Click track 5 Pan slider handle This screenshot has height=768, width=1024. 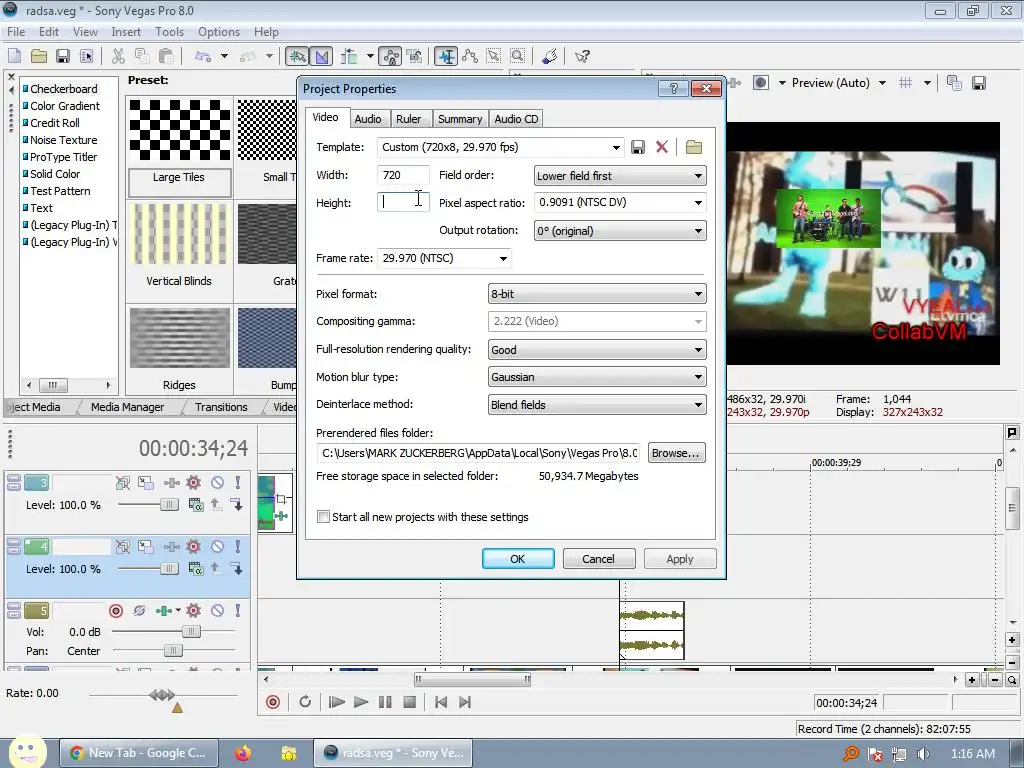[173, 650]
